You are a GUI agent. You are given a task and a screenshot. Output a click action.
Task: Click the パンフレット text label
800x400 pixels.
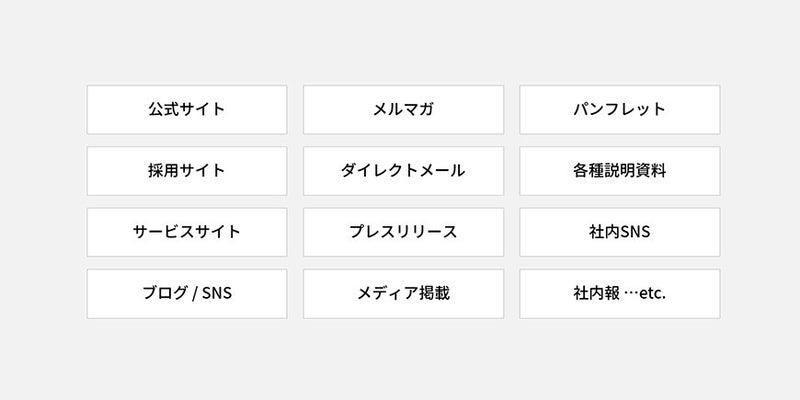click(619, 109)
